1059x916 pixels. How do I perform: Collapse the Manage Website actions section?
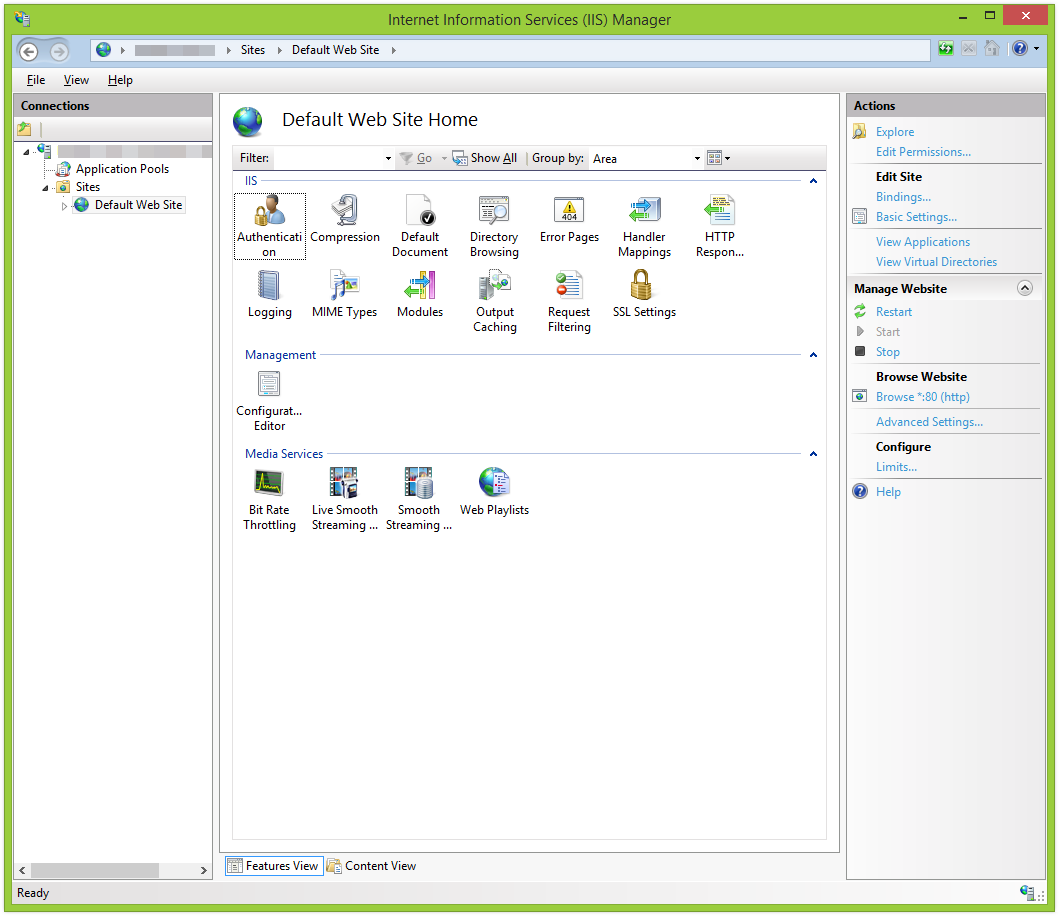pyautogui.click(x=1025, y=288)
